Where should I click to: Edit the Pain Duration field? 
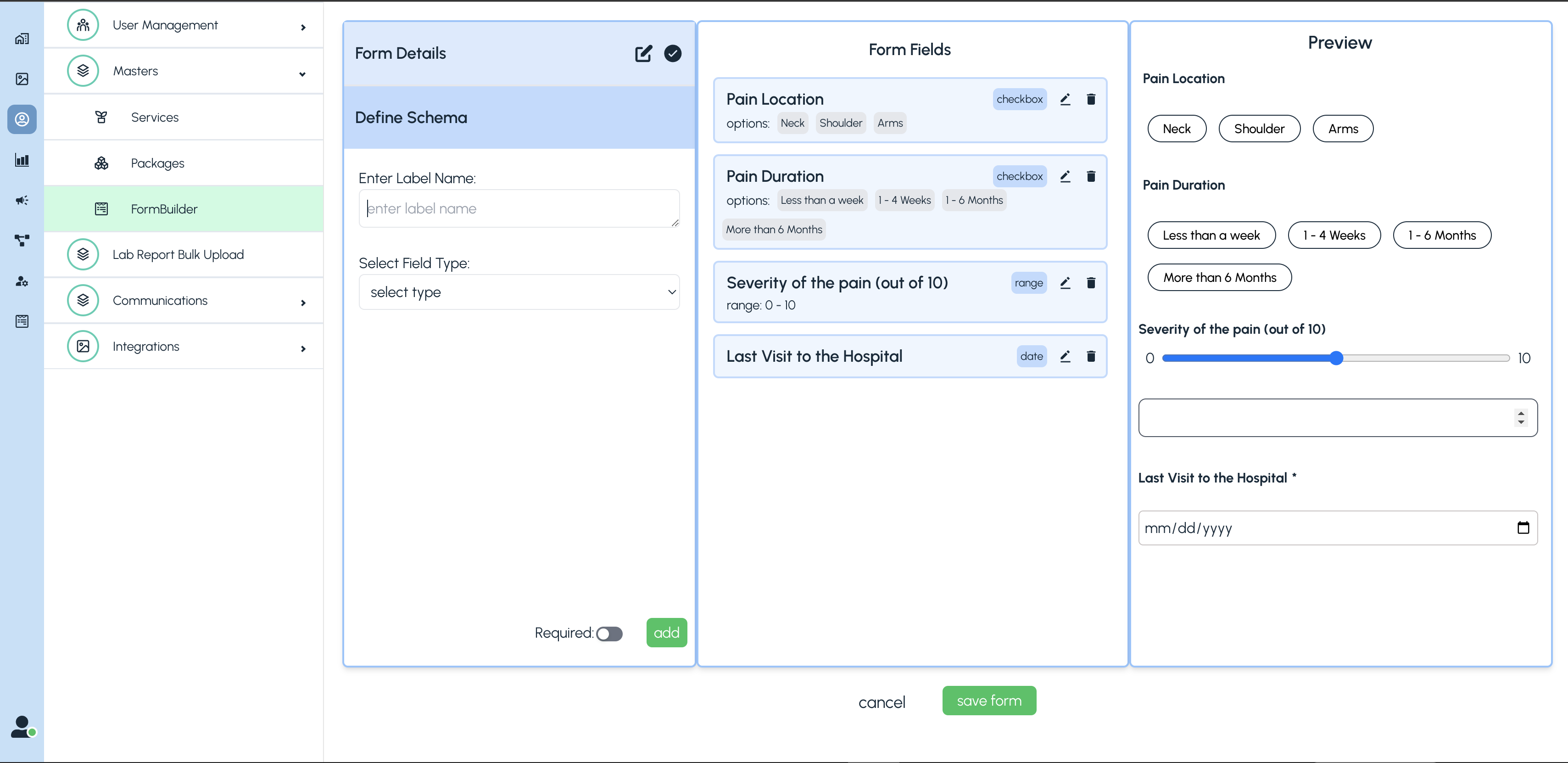coord(1065,177)
